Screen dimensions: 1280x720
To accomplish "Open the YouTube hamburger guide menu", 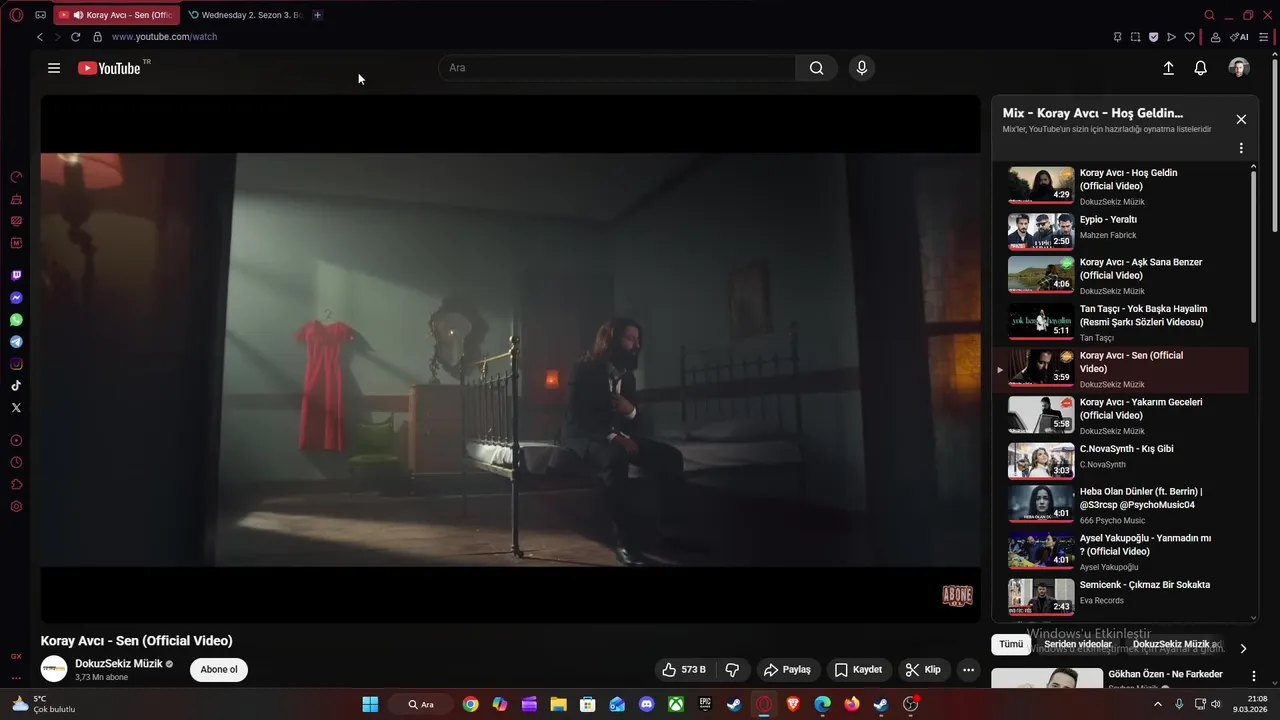I will [54, 68].
